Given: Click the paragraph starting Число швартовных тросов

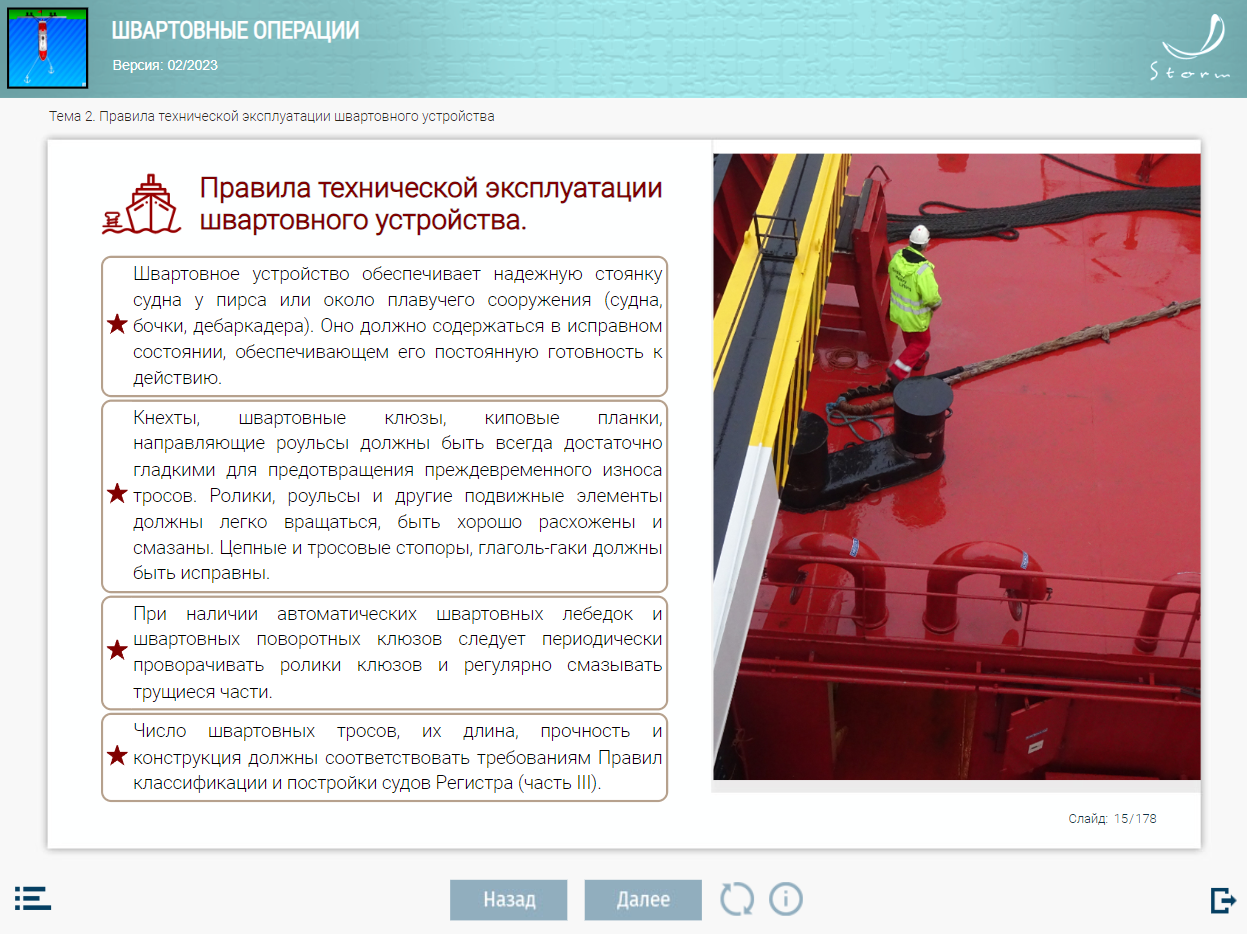Looking at the screenshot, I should click(397, 757).
